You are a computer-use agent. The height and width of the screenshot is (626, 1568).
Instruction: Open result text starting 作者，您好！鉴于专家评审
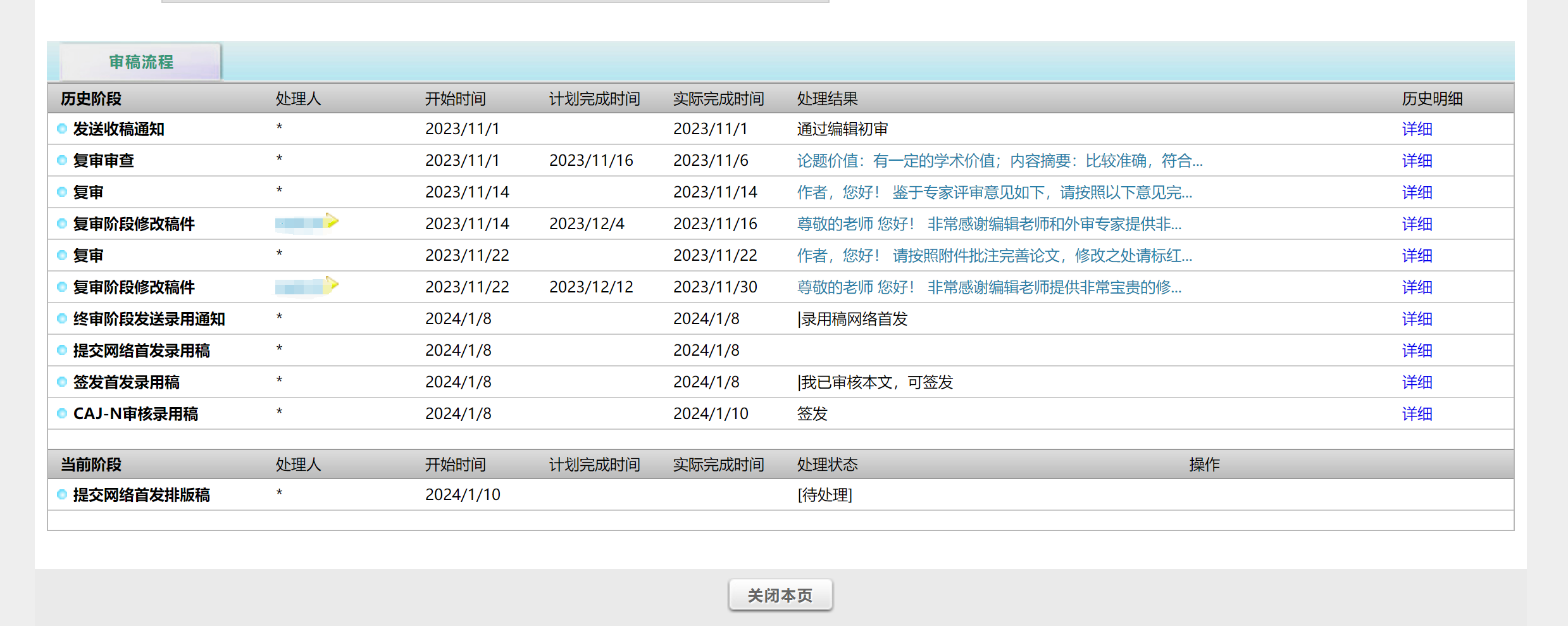point(994,192)
